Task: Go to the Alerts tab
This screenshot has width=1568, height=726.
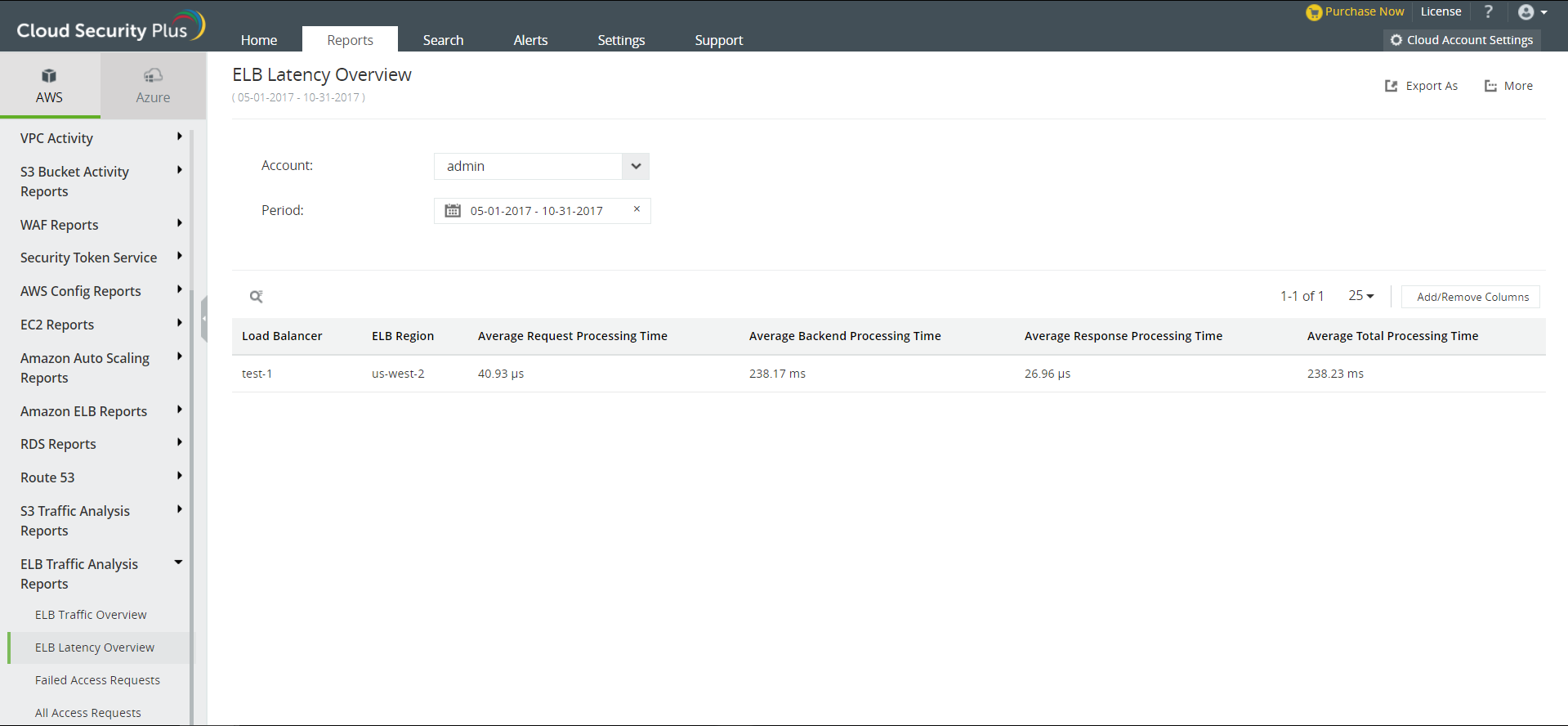Action: coord(530,40)
